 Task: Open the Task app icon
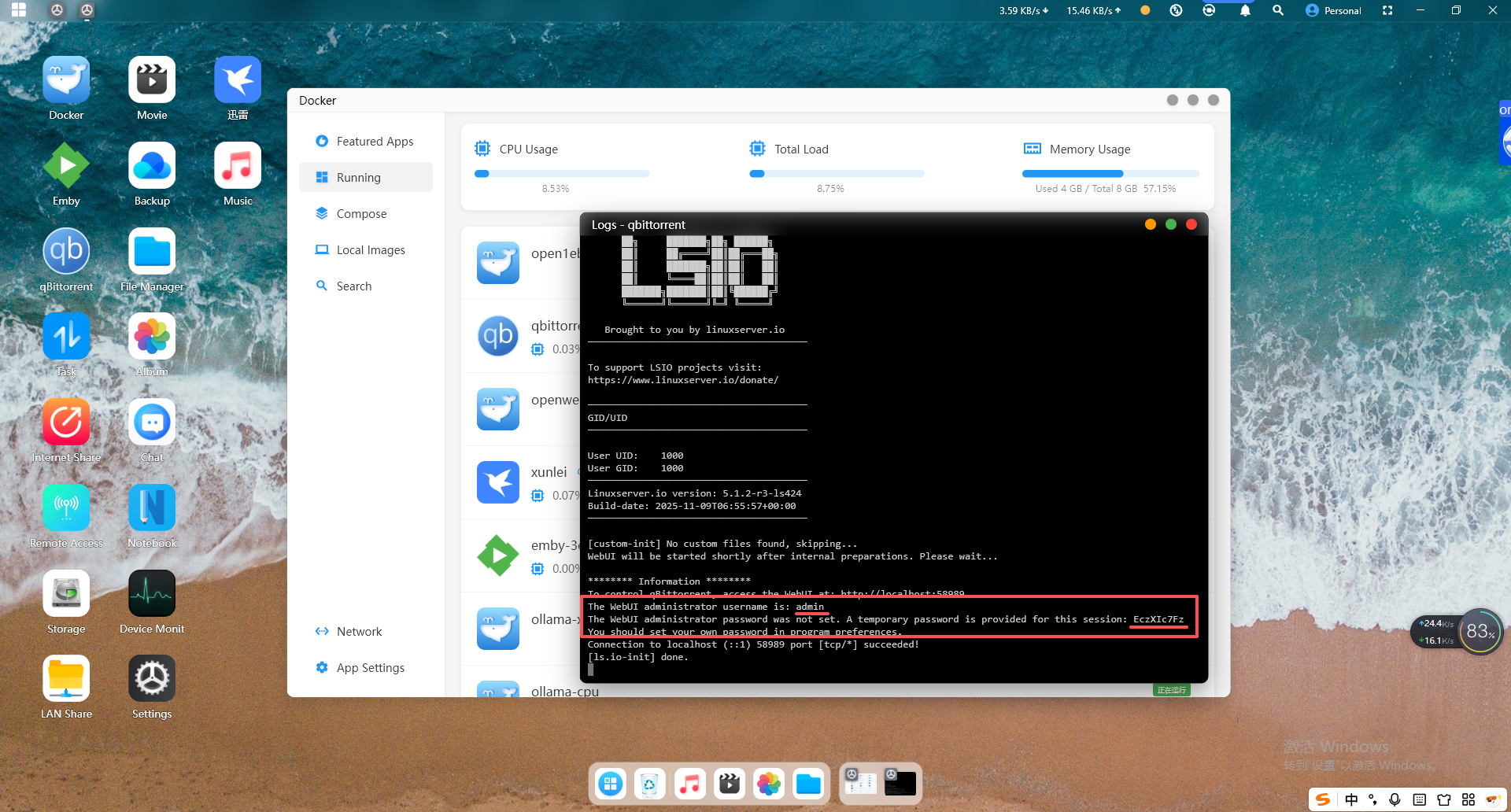pyautogui.click(x=66, y=337)
